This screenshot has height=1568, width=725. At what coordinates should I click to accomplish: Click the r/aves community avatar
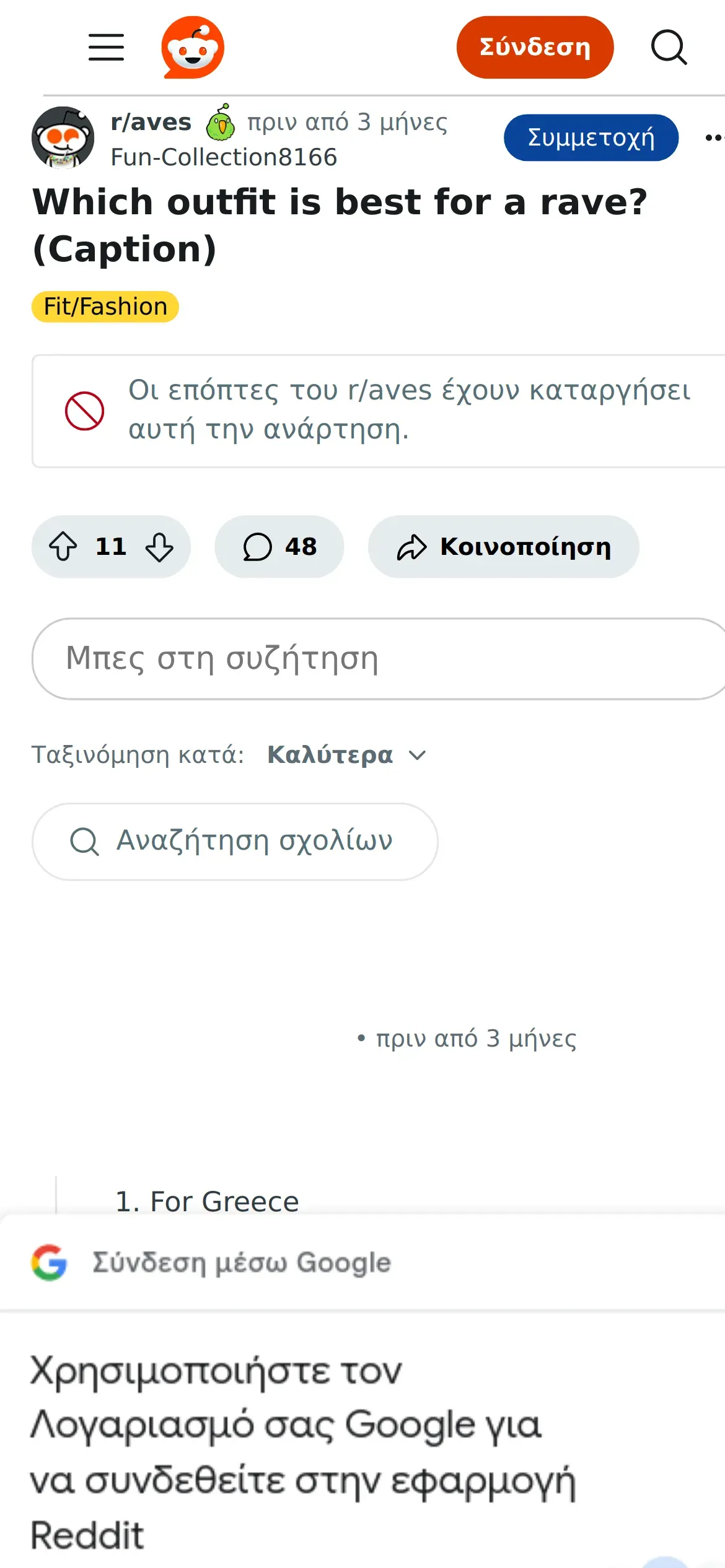[x=63, y=137]
